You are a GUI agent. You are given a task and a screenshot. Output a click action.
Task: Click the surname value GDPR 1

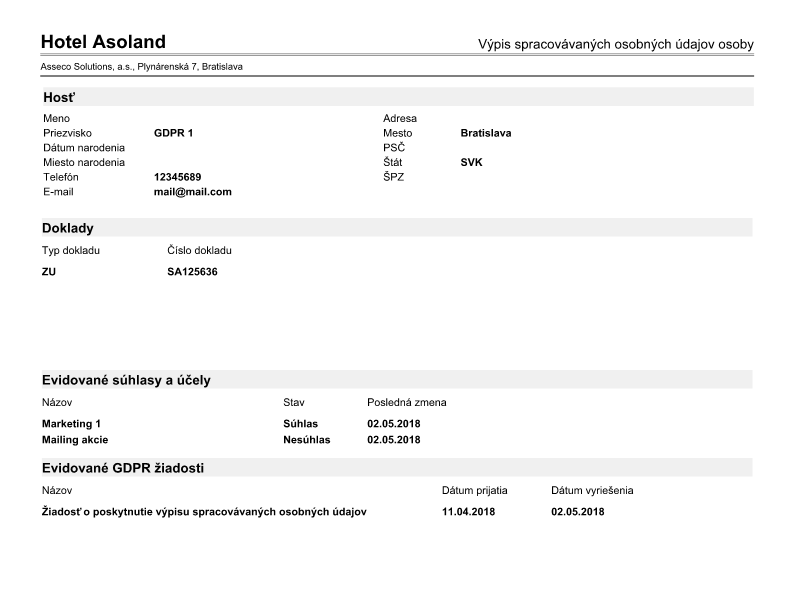coord(173,133)
